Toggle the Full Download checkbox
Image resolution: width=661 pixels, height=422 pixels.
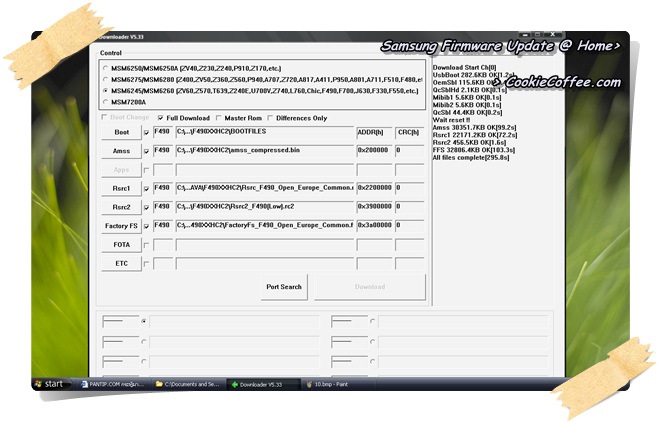point(161,118)
